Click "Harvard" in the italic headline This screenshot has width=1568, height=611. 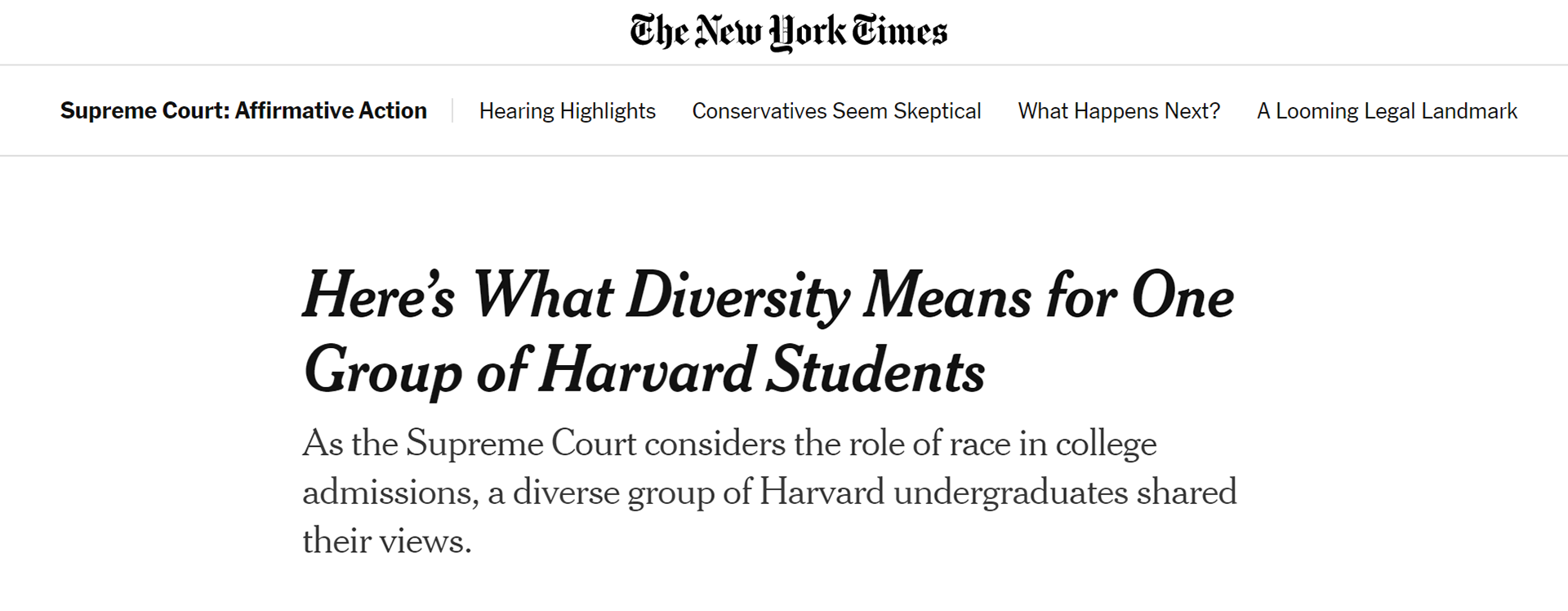coord(646,371)
